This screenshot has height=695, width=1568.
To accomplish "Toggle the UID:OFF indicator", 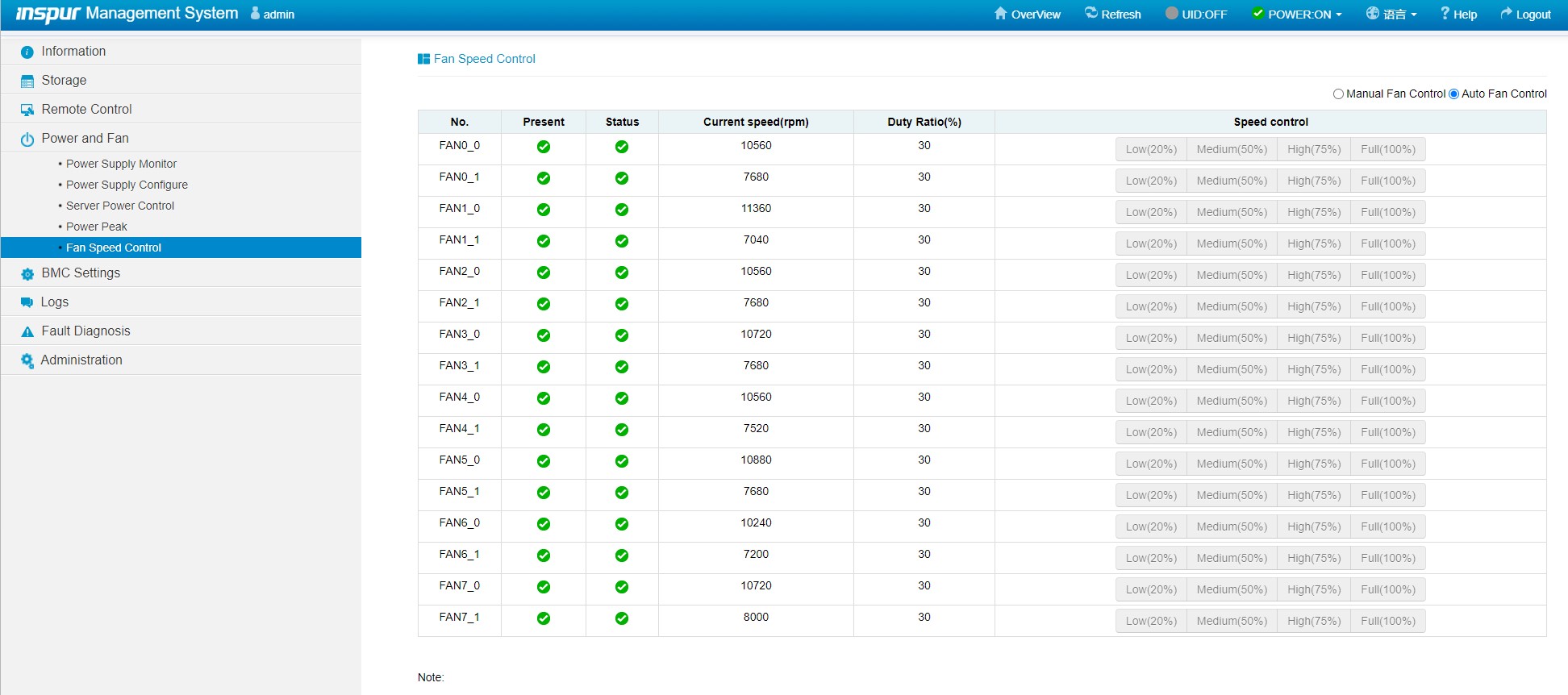I will [x=1196, y=15].
